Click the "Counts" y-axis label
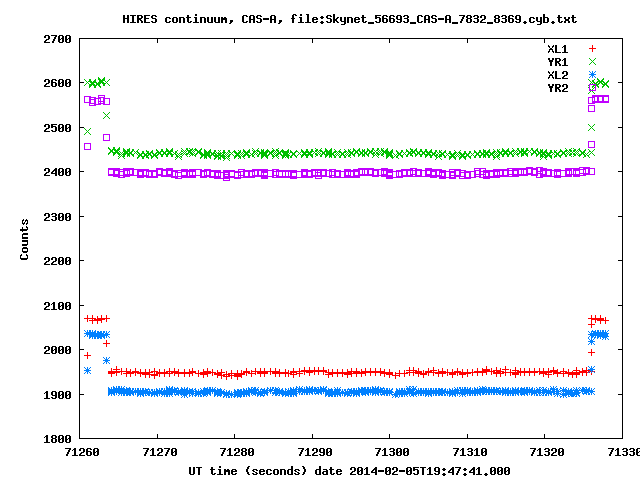 (x=24, y=239)
